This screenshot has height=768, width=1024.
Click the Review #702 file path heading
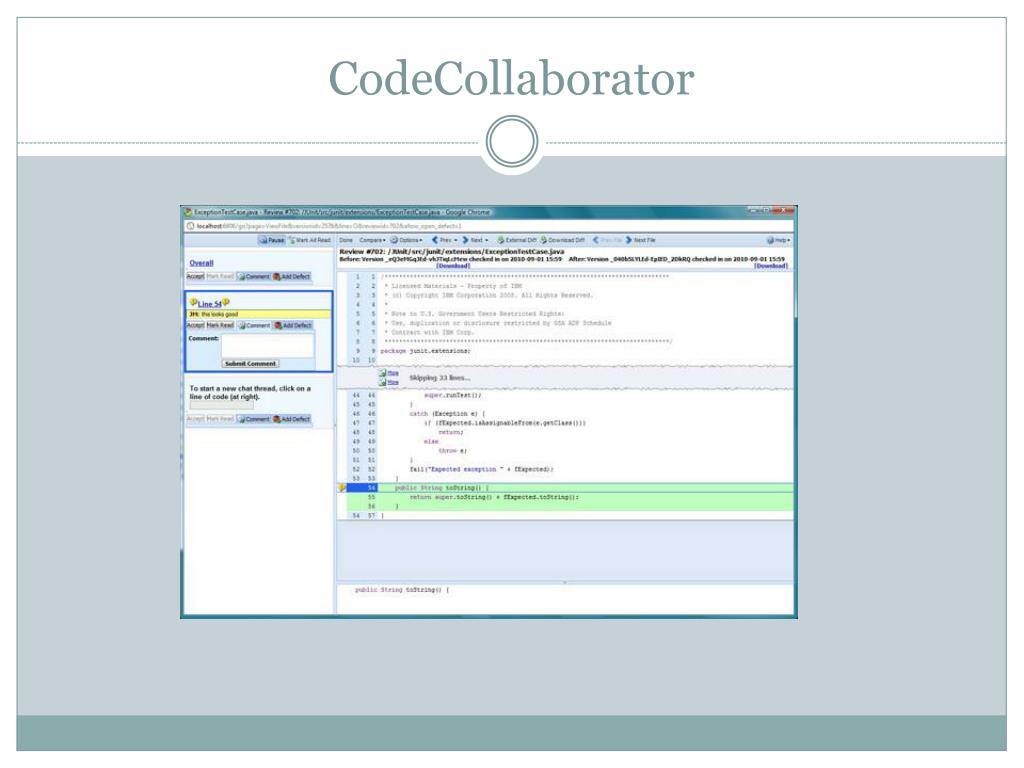452,251
